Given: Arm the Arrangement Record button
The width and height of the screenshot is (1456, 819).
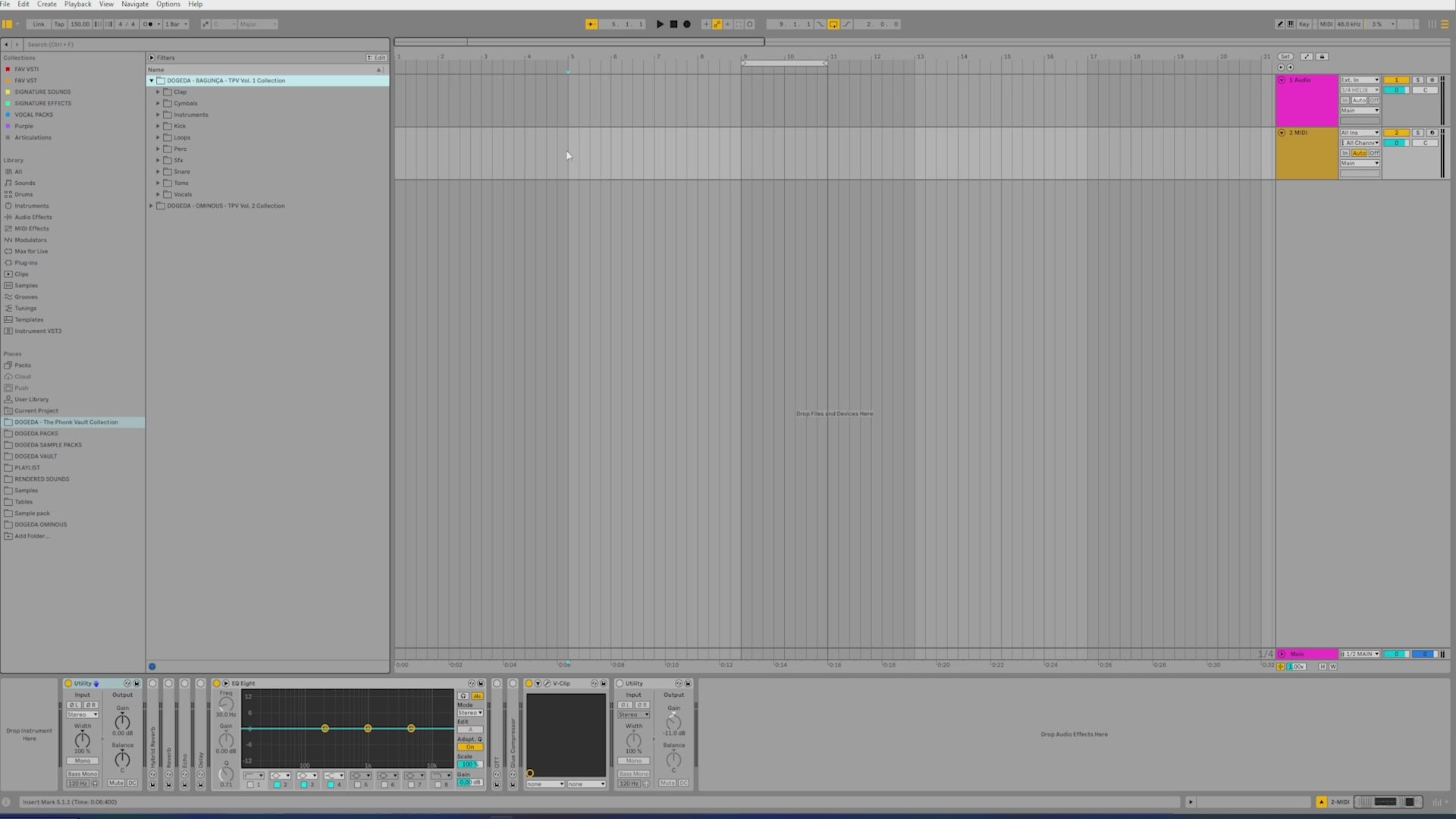Looking at the screenshot, I should point(687,24).
